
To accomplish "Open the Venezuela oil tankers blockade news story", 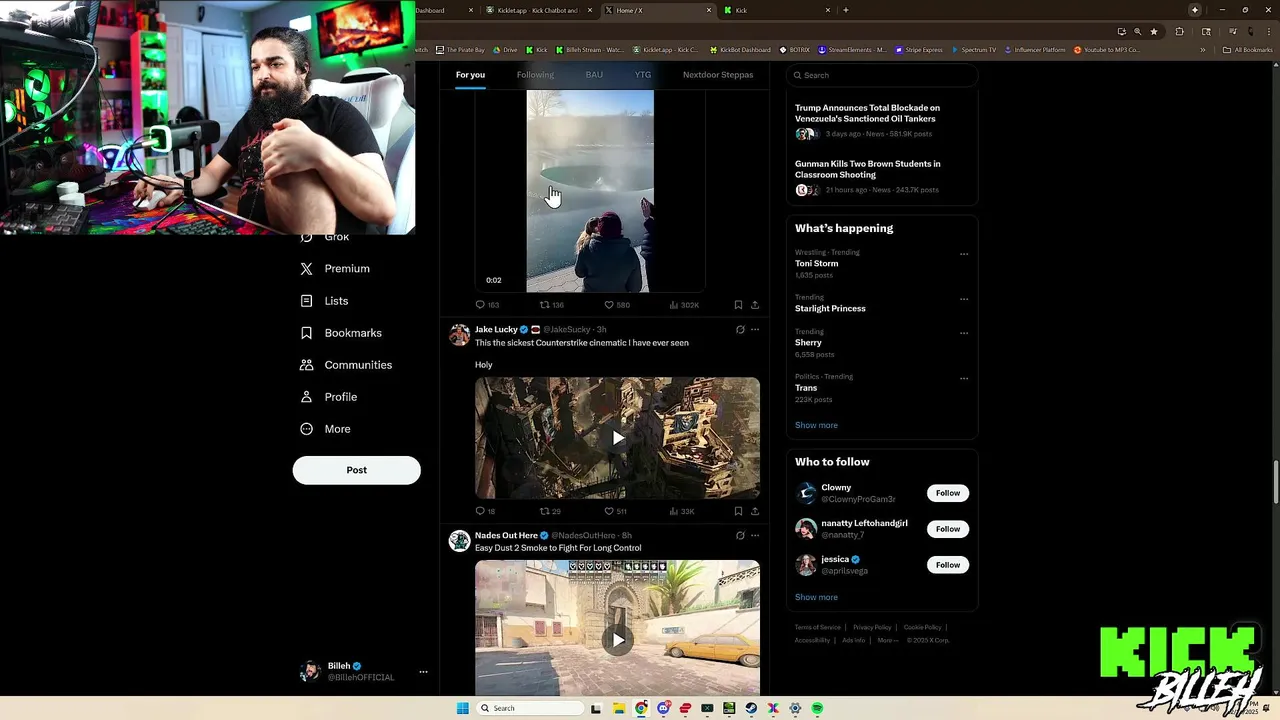I will (x=867, y=113).
